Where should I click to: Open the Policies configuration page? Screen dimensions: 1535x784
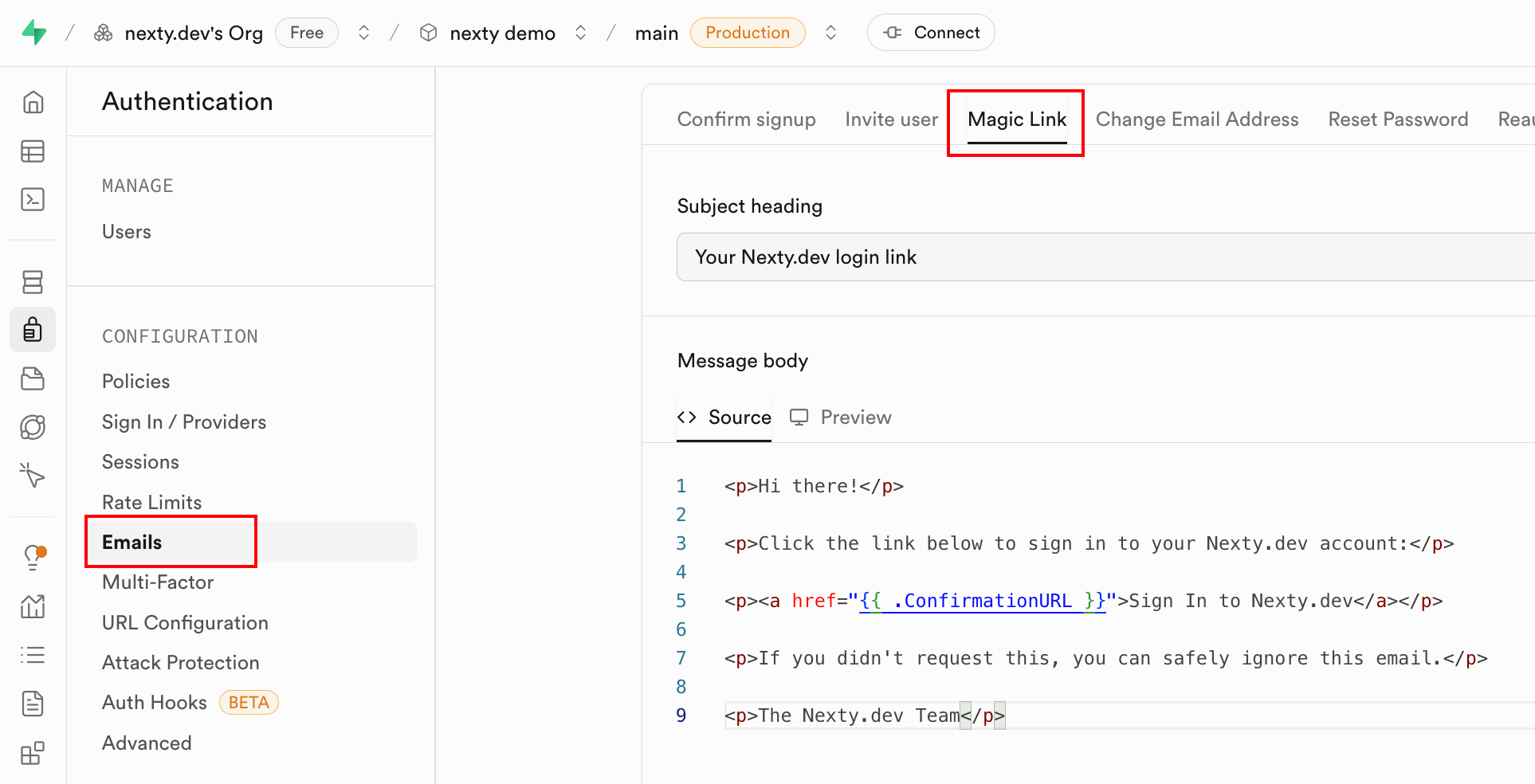pyautogui.click(x=135, y=382)
